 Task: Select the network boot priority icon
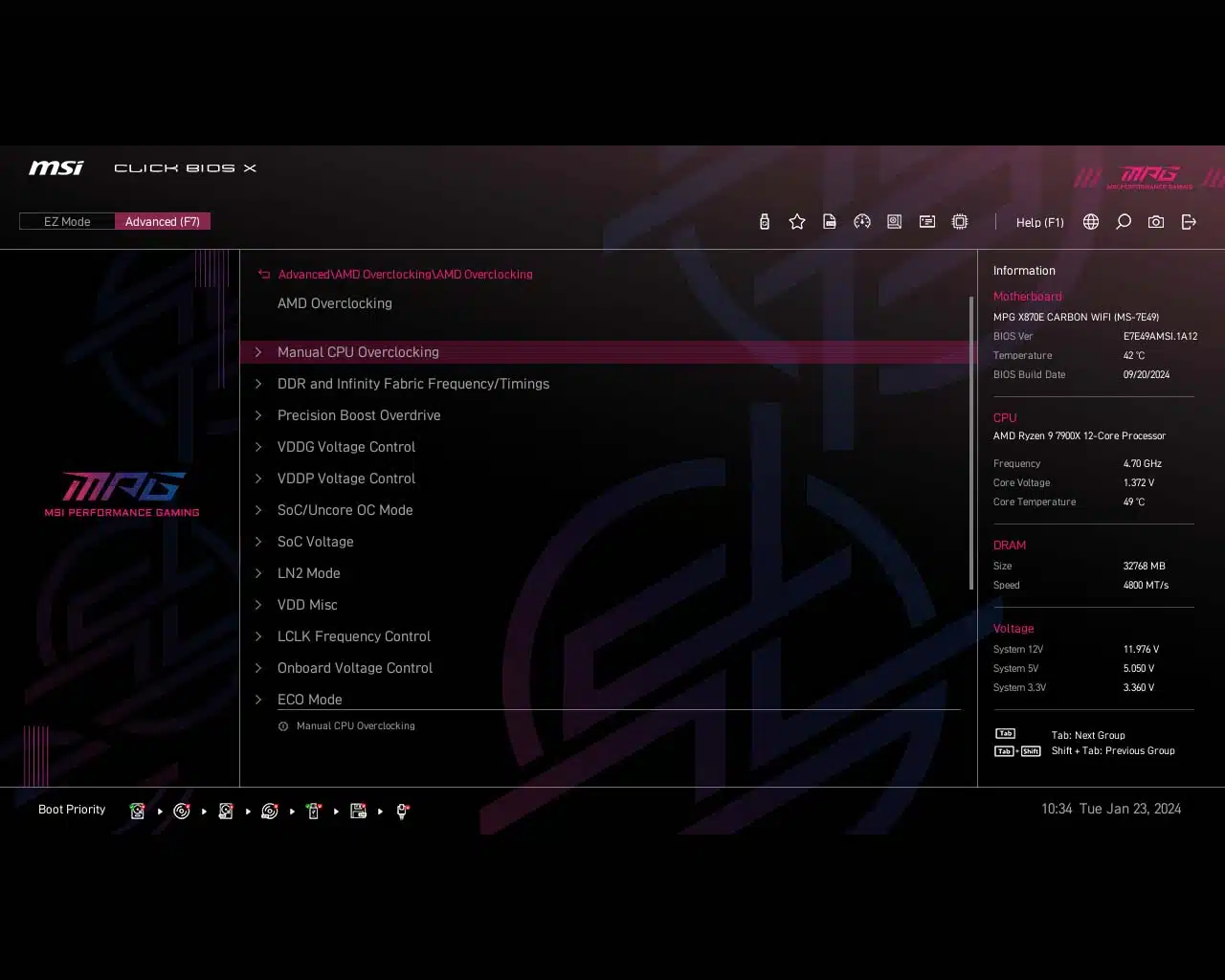[403, 811]
